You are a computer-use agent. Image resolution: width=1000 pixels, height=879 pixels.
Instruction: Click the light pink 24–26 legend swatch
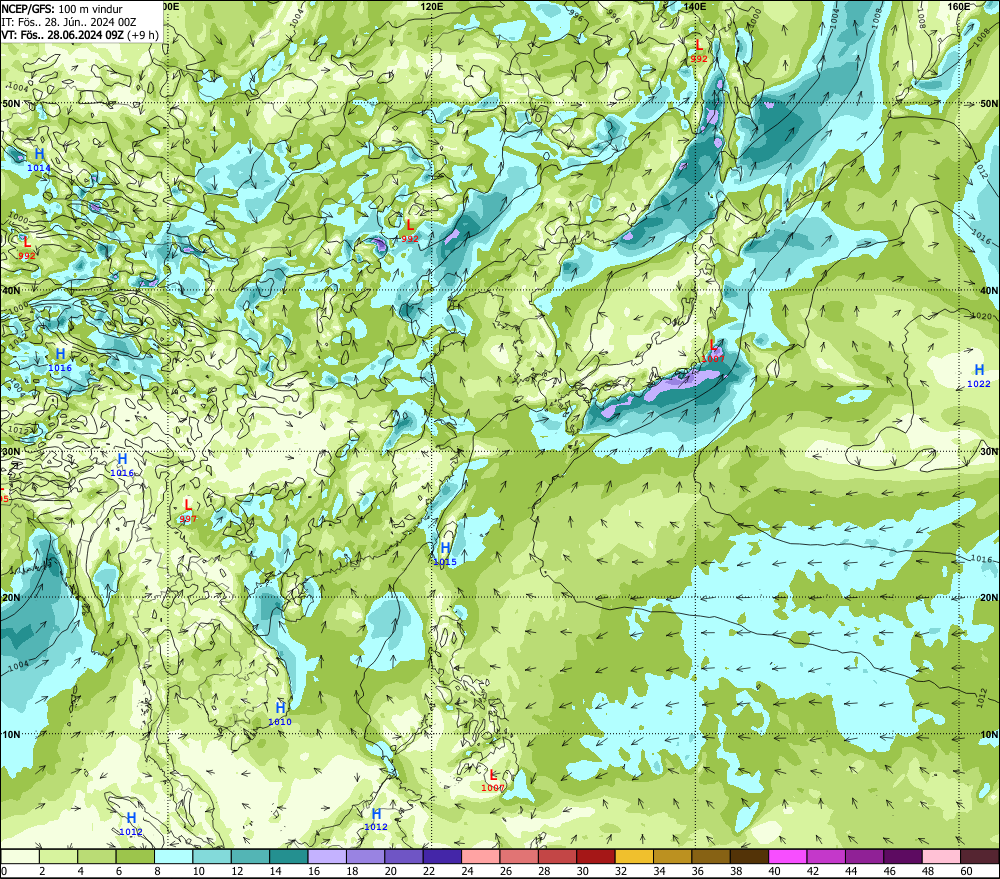coord(480,856)
